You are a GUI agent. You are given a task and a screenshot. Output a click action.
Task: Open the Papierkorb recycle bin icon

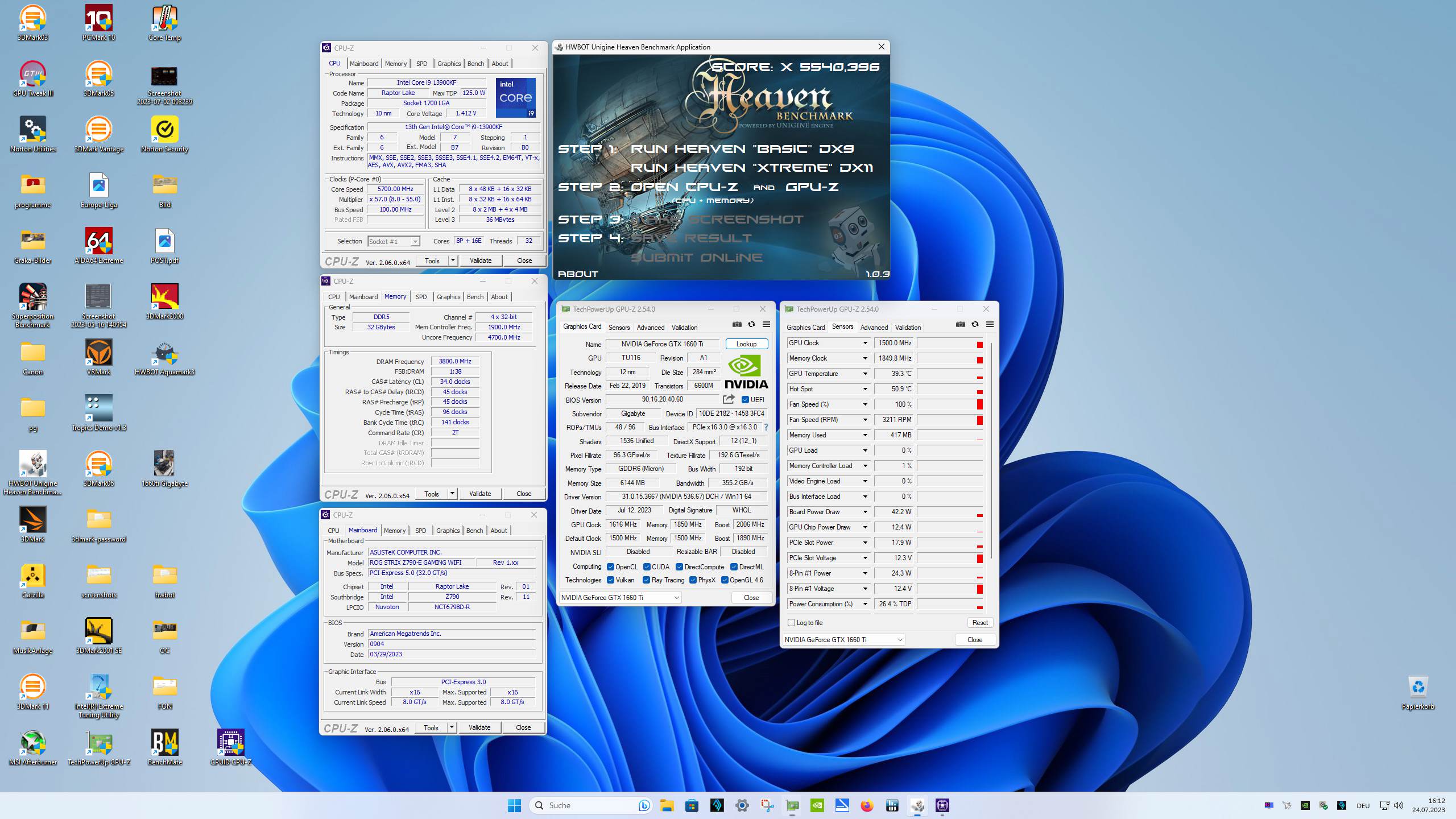[1418, 692]
